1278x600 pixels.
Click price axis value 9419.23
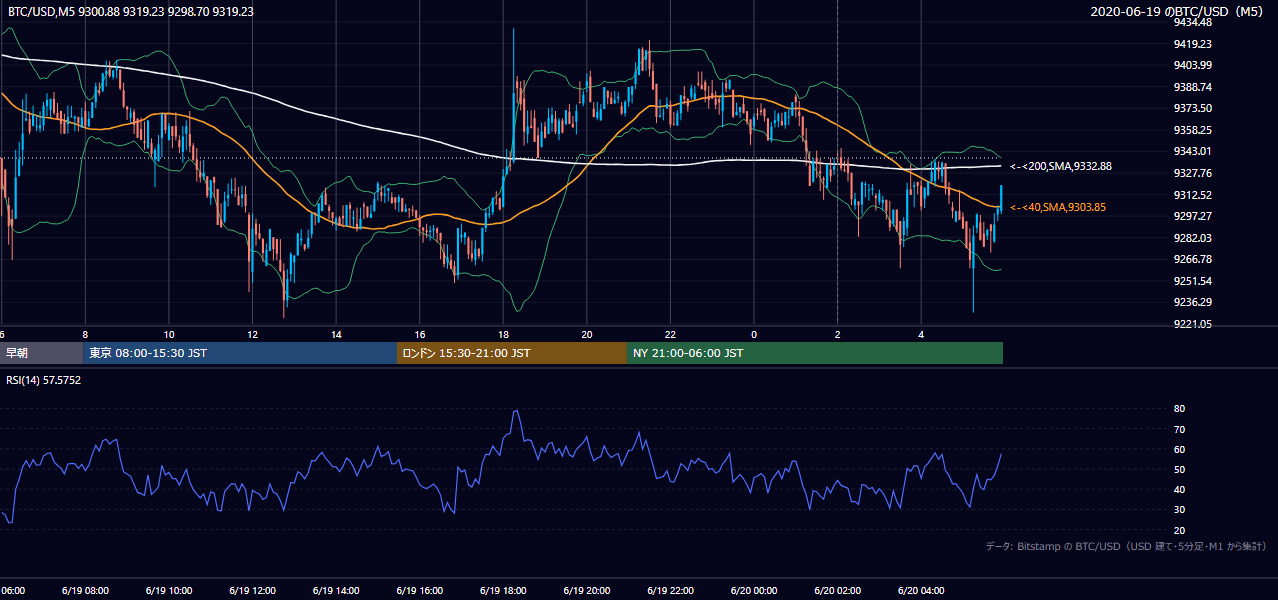pos(1193,44)
